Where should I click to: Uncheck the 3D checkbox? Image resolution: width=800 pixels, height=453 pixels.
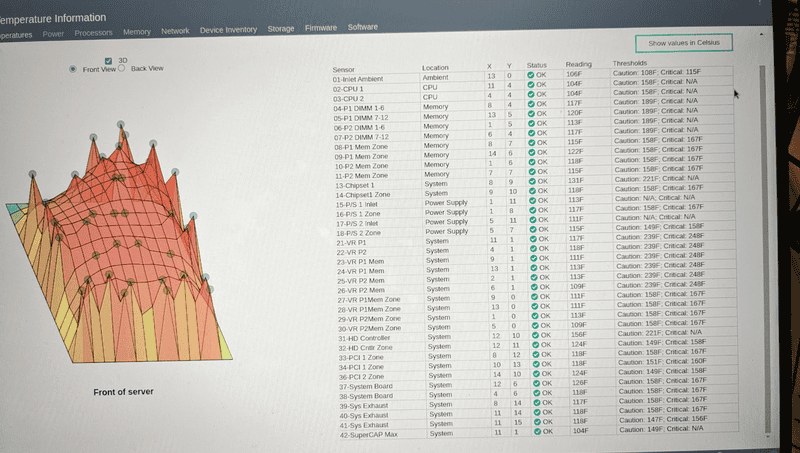(108, 60)
